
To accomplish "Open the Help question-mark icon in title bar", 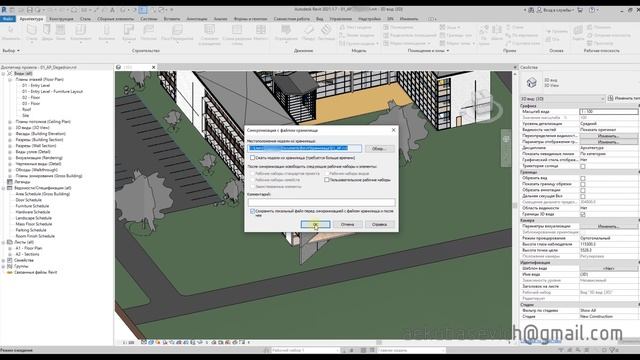I will (x=592, y=10).
